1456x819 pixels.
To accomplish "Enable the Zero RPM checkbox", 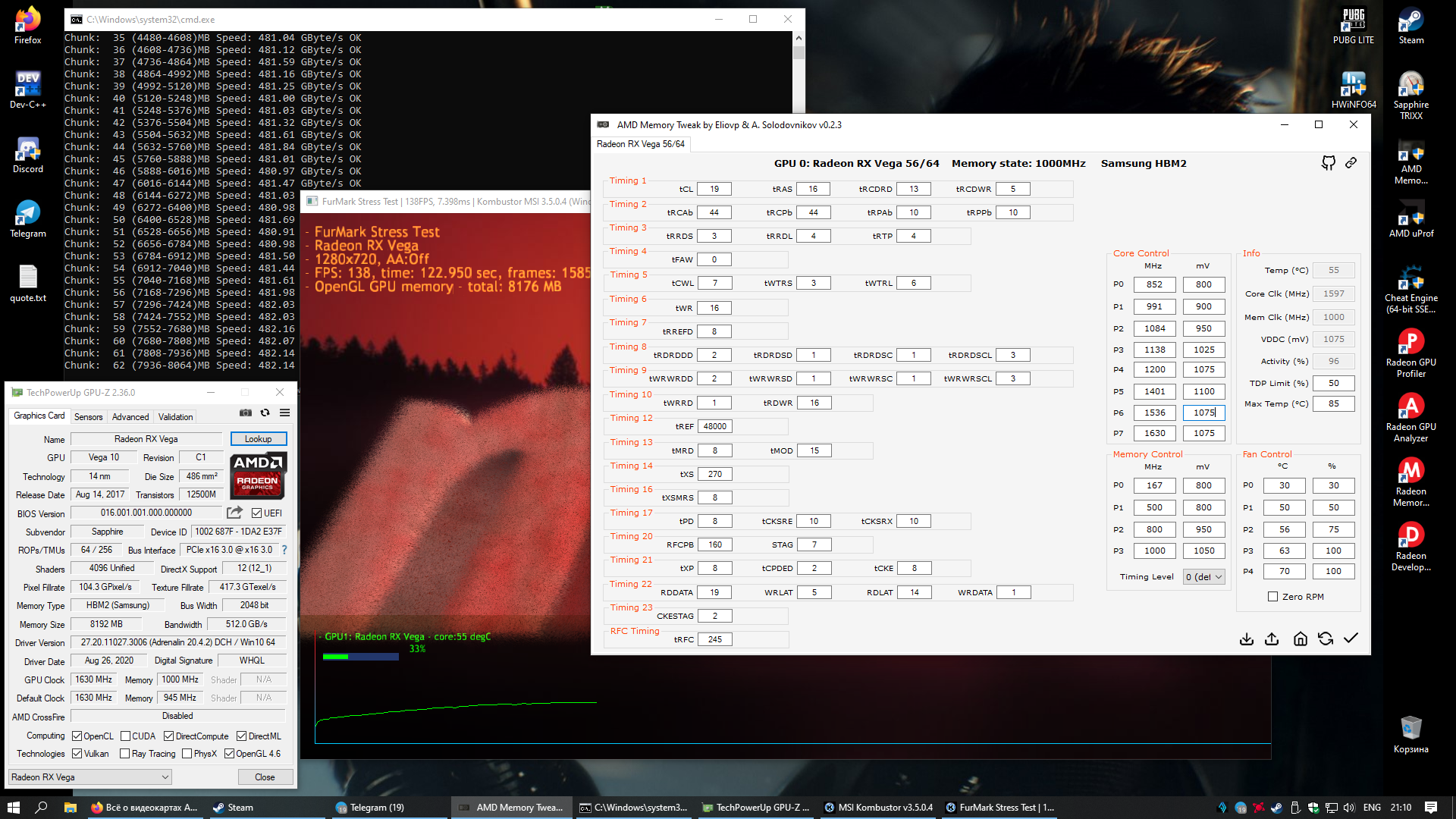I will pyautogui.click(x=1273, y=597).
